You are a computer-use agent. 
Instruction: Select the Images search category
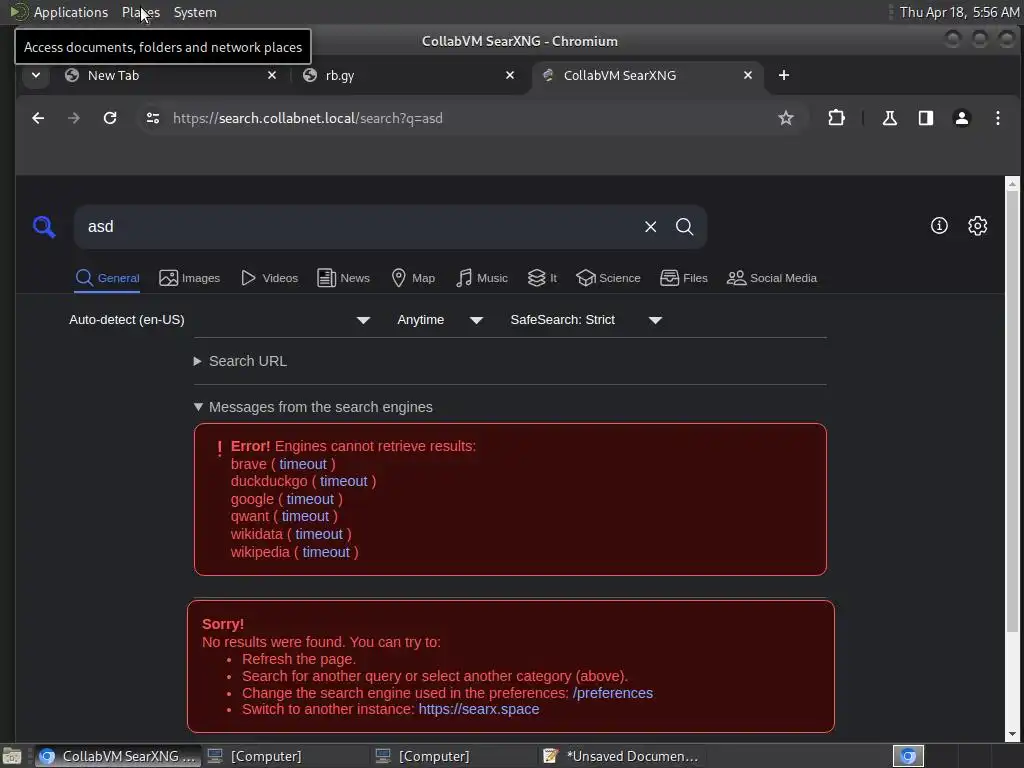[x=189, y=278]
